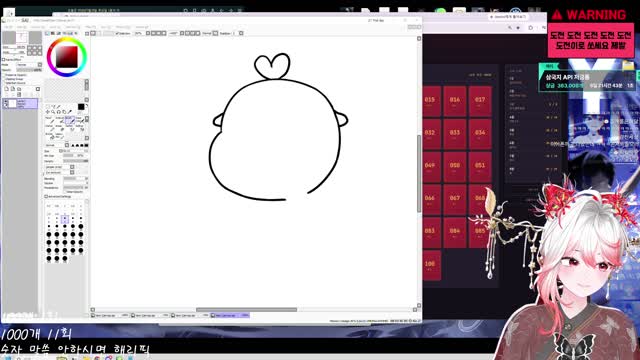
Task: Switch to the highlighted active canvas tab
Action: 230,315
